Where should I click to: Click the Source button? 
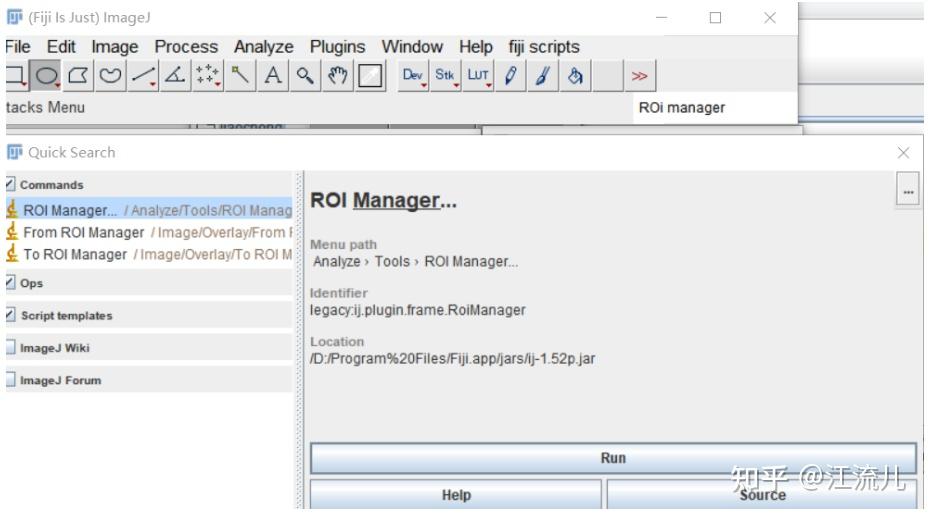coord(762,494)
